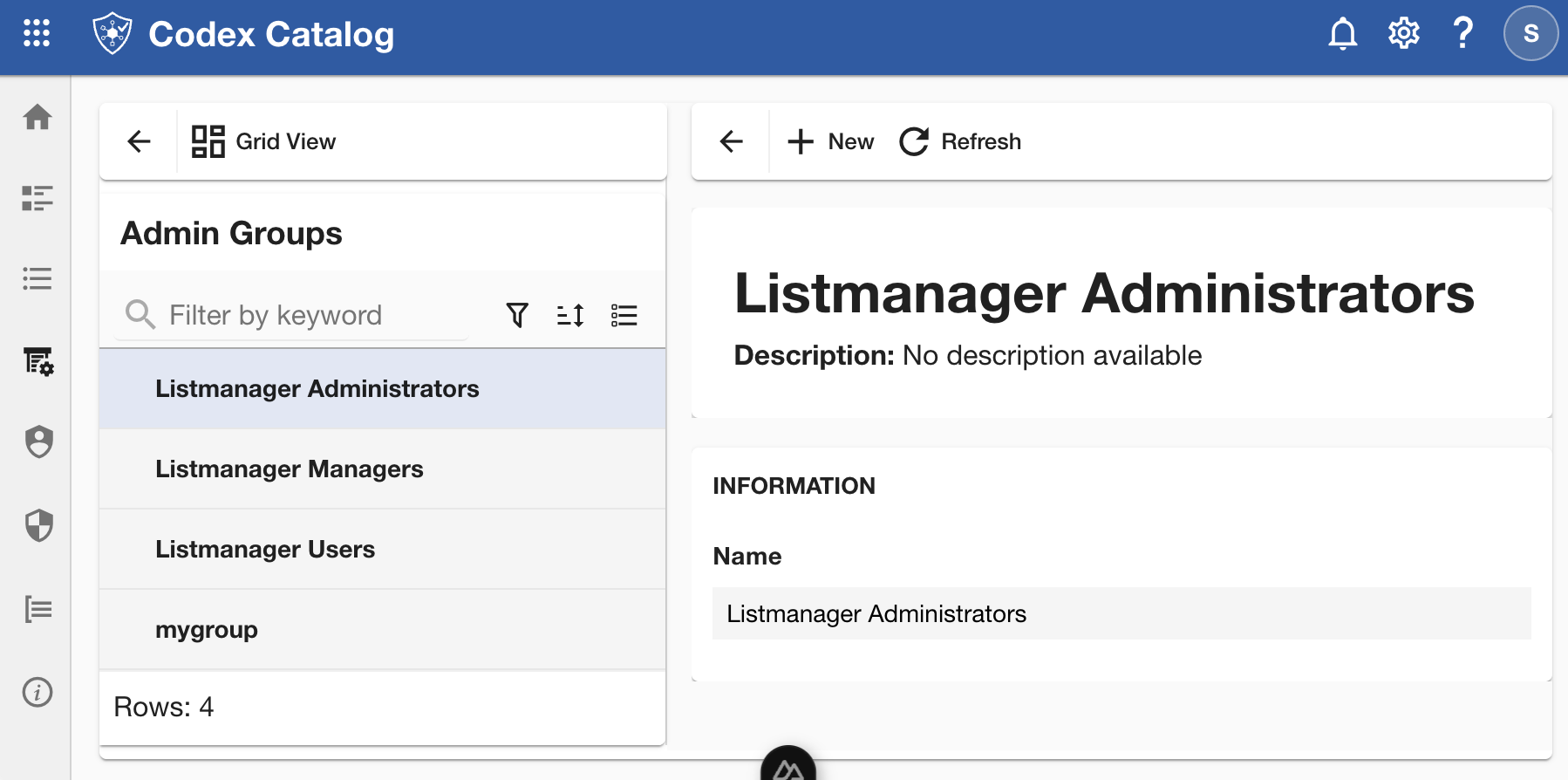
Task: Open the list settings sidebar icon
Action: point(38,361)
